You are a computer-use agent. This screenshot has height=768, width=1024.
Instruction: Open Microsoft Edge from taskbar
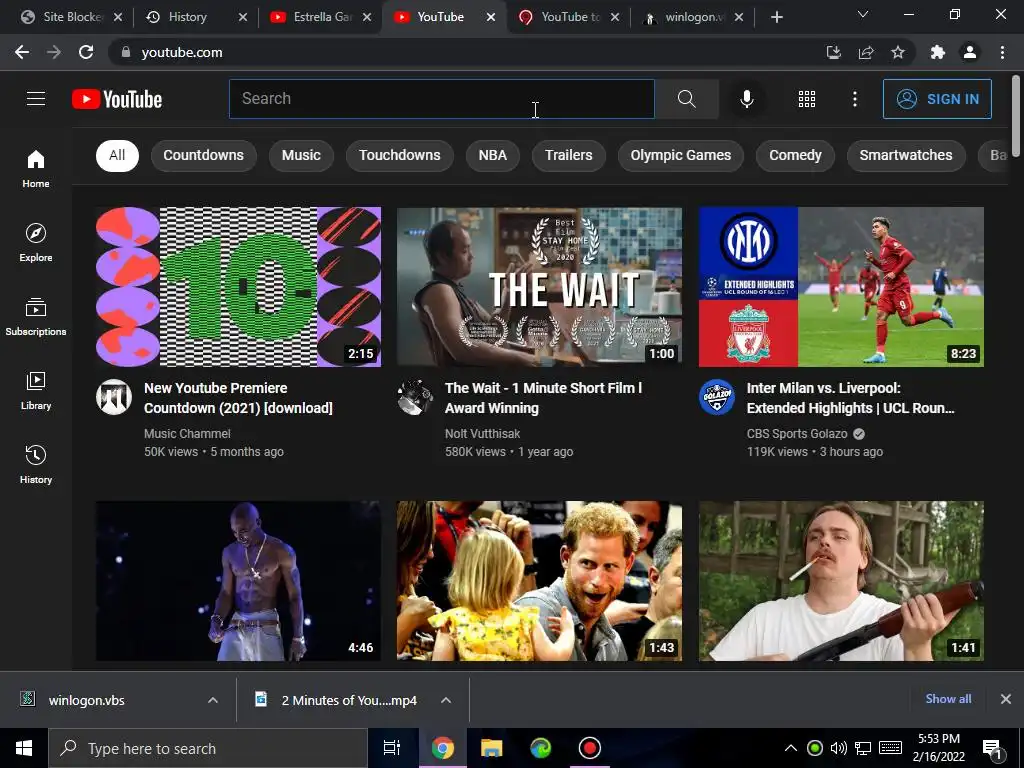pos(541,748)
